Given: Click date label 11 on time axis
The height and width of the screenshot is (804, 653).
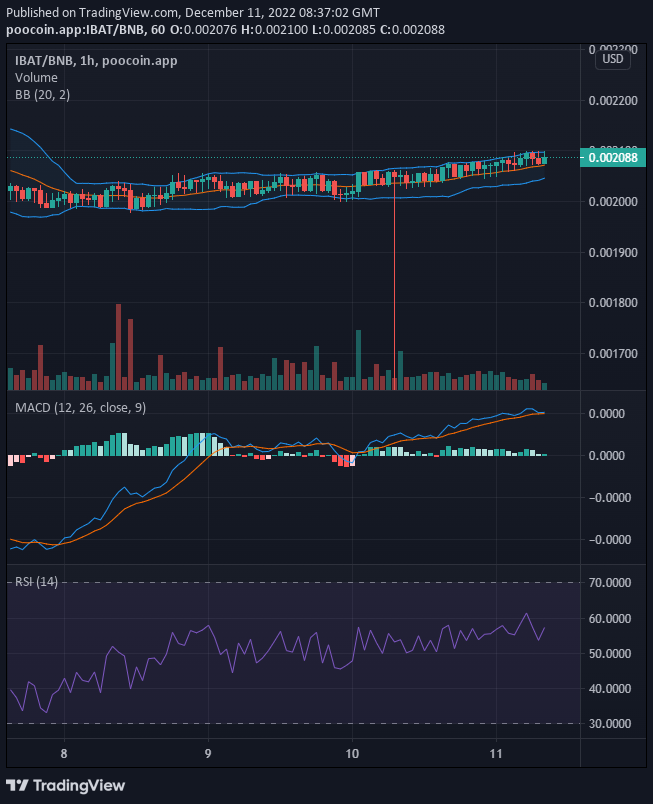Looking at the screenshot, I should [x=496, y=754].
